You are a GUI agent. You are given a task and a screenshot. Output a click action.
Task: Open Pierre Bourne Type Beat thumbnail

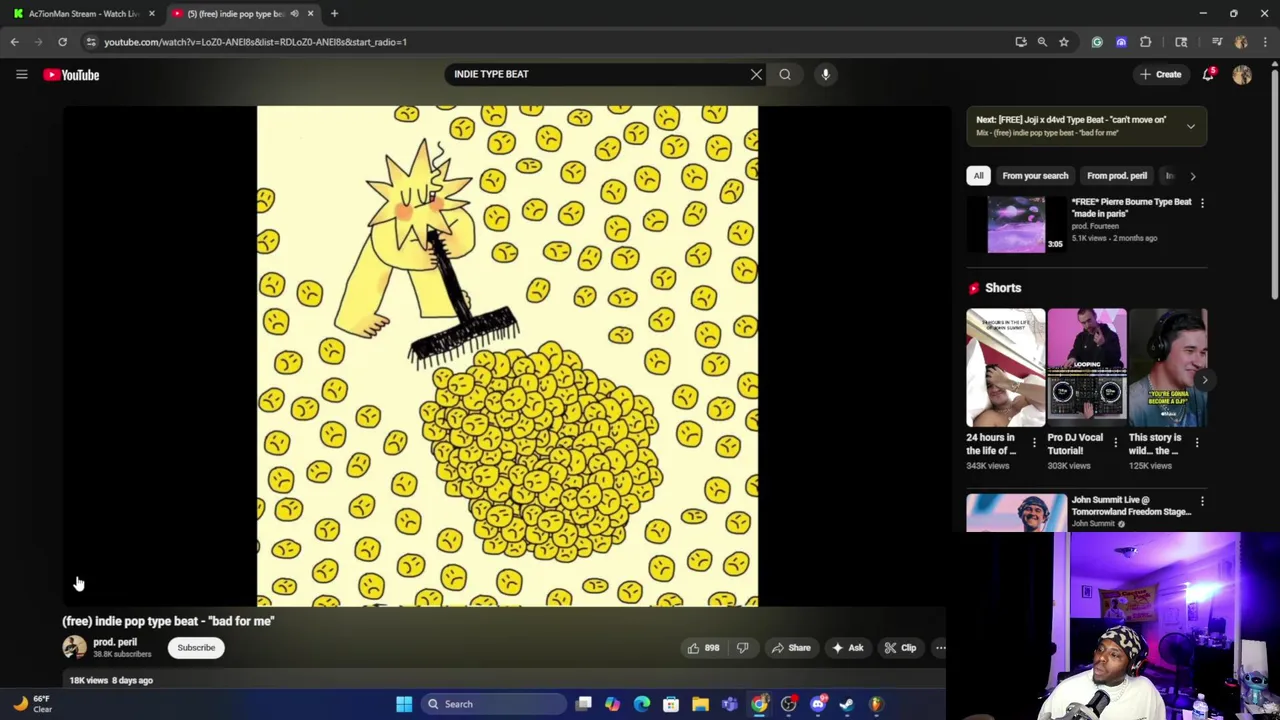tap(1016, 224)
